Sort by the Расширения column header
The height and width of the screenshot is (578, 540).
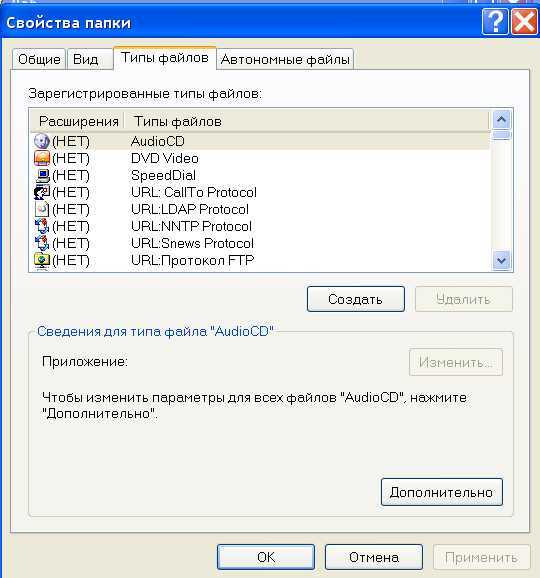pos(77,121)
